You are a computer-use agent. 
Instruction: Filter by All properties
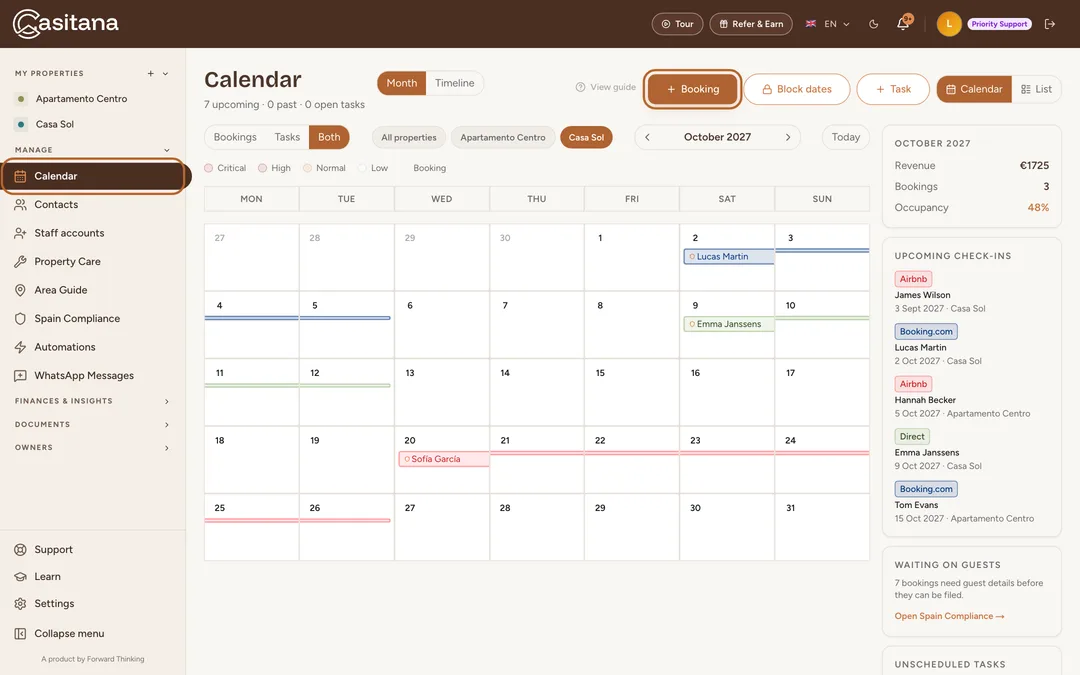(409, 138)
